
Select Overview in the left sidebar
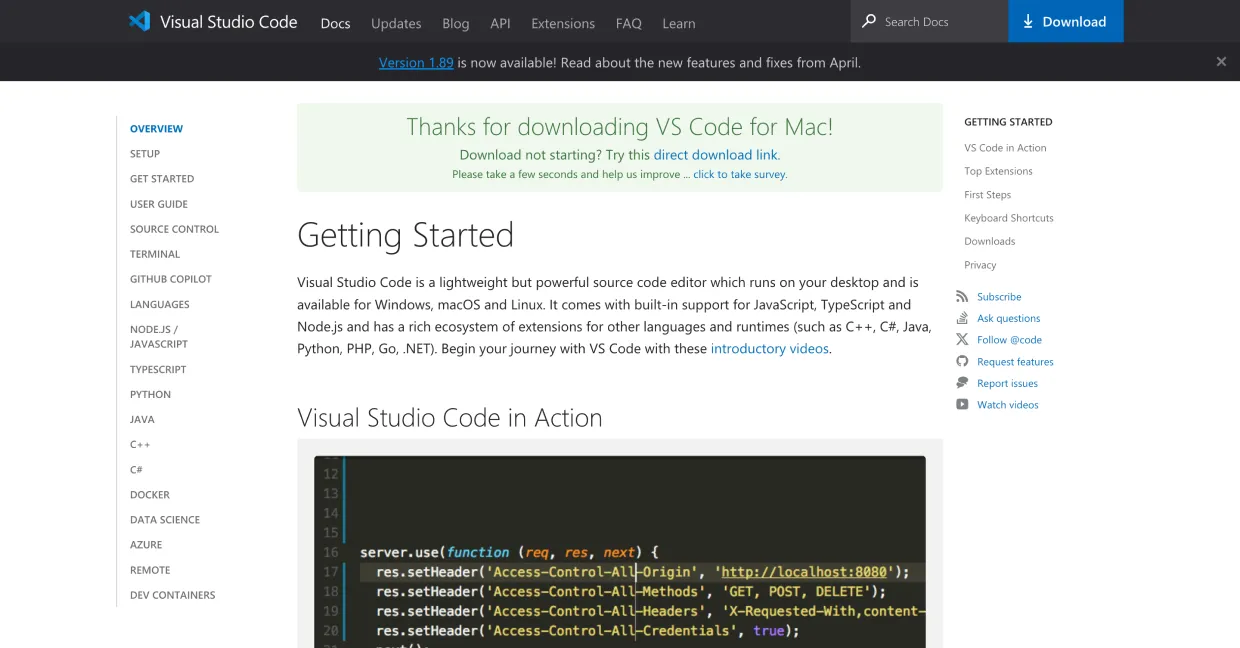click(x=157, y=129)
